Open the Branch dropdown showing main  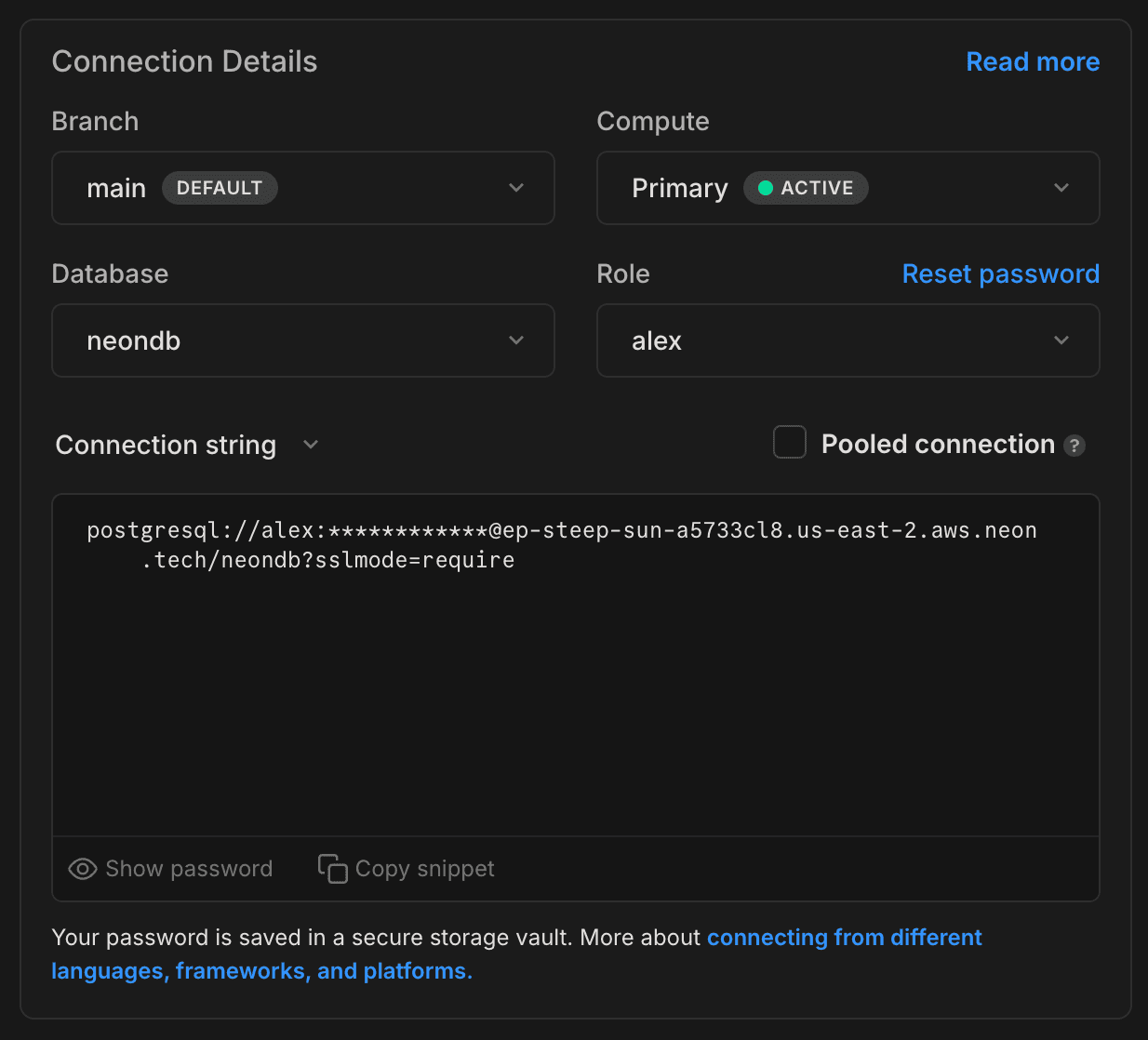pyautogui.click(x=303, y=188)
